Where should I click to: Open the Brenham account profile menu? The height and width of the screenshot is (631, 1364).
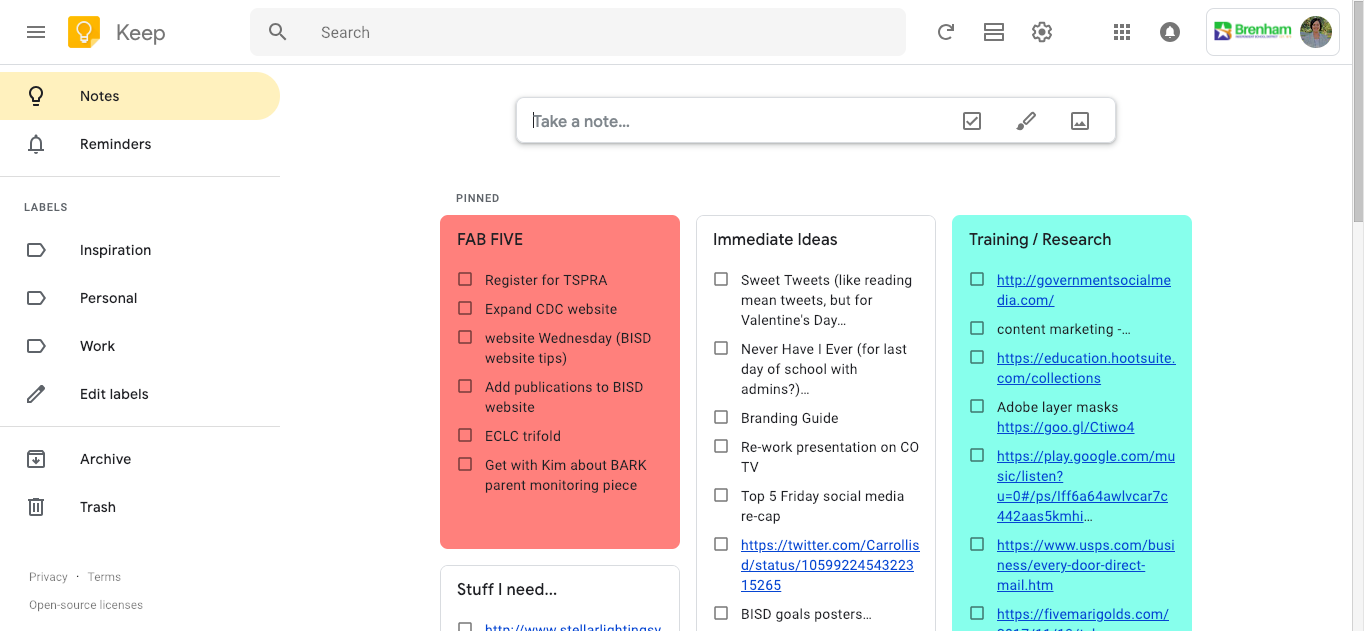(x=1272, y=32)
